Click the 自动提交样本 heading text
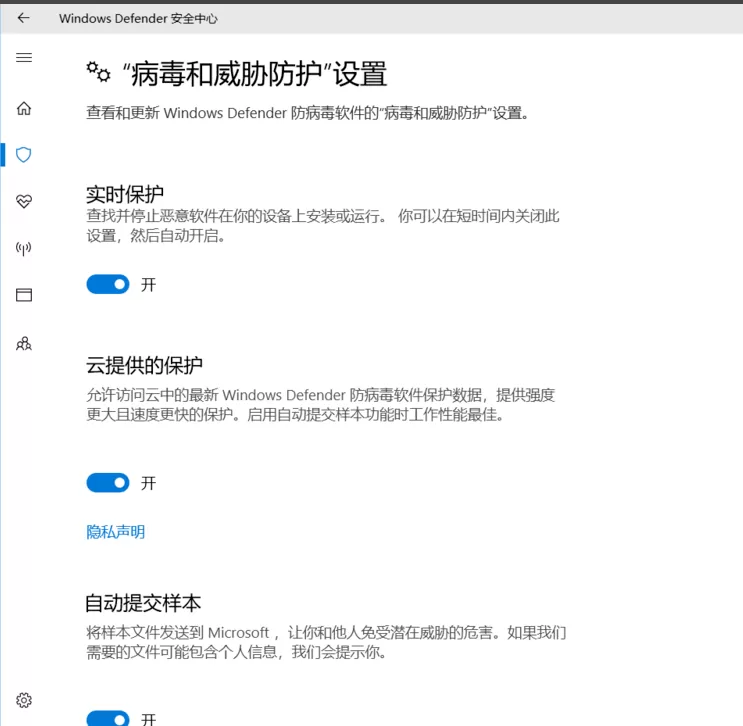Viewport: 743px width, 726px height. (143, 603)
